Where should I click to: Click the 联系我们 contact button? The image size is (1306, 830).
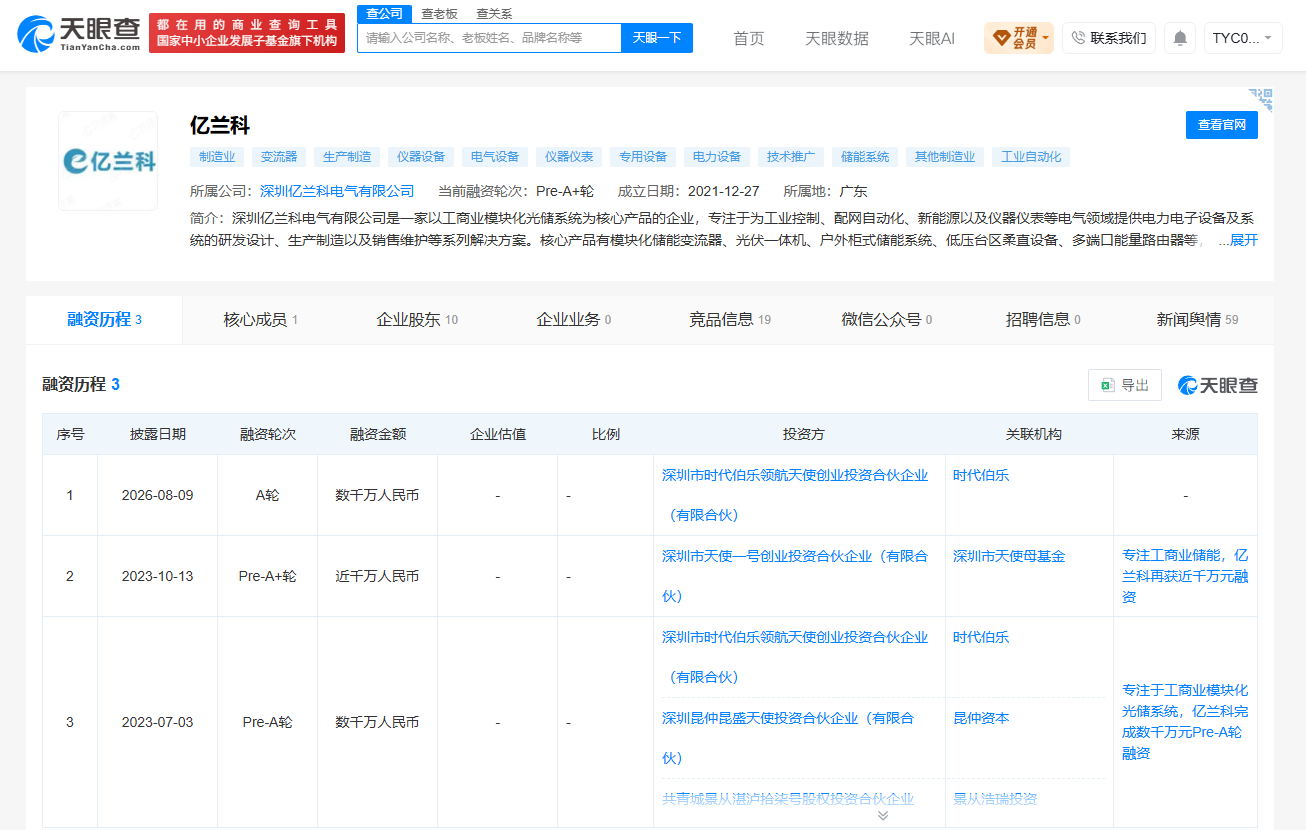1109,38
